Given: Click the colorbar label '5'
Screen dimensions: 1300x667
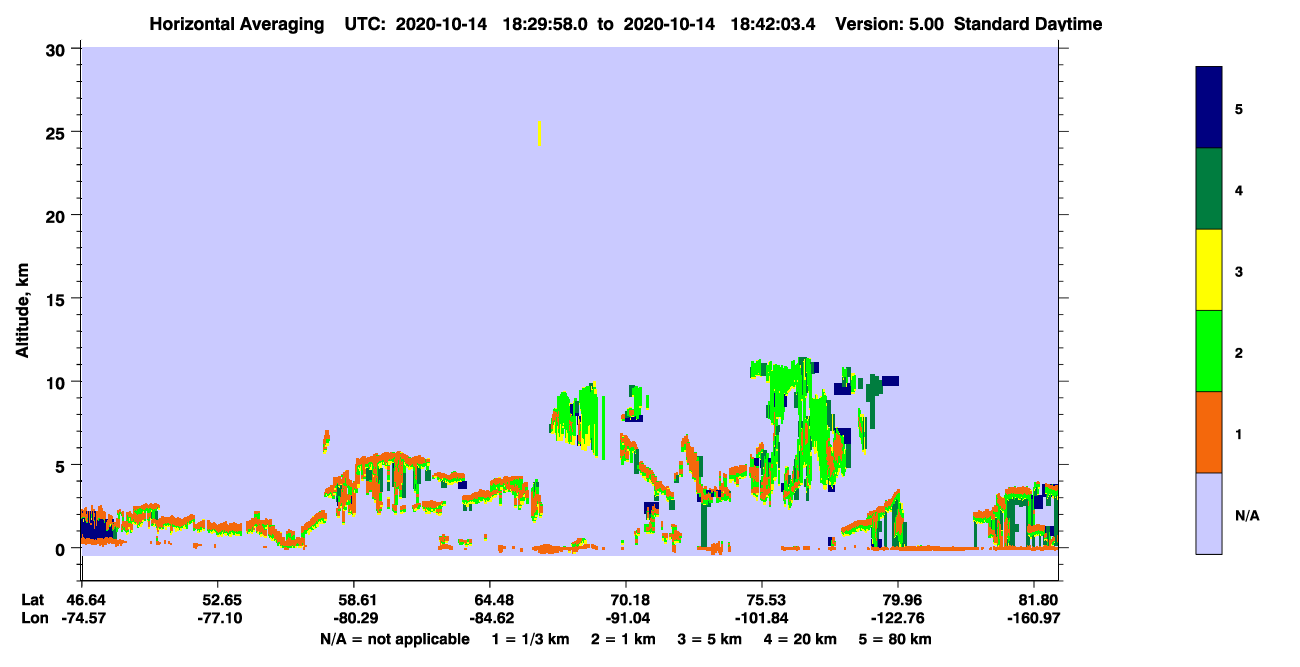Looking at the screenshot, I should tap(1239, 108).
